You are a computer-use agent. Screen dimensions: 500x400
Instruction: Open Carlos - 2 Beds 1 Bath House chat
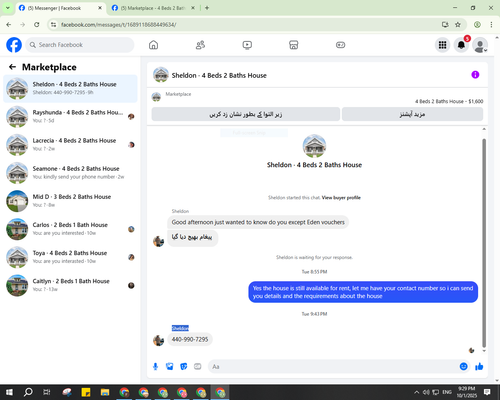70,229
